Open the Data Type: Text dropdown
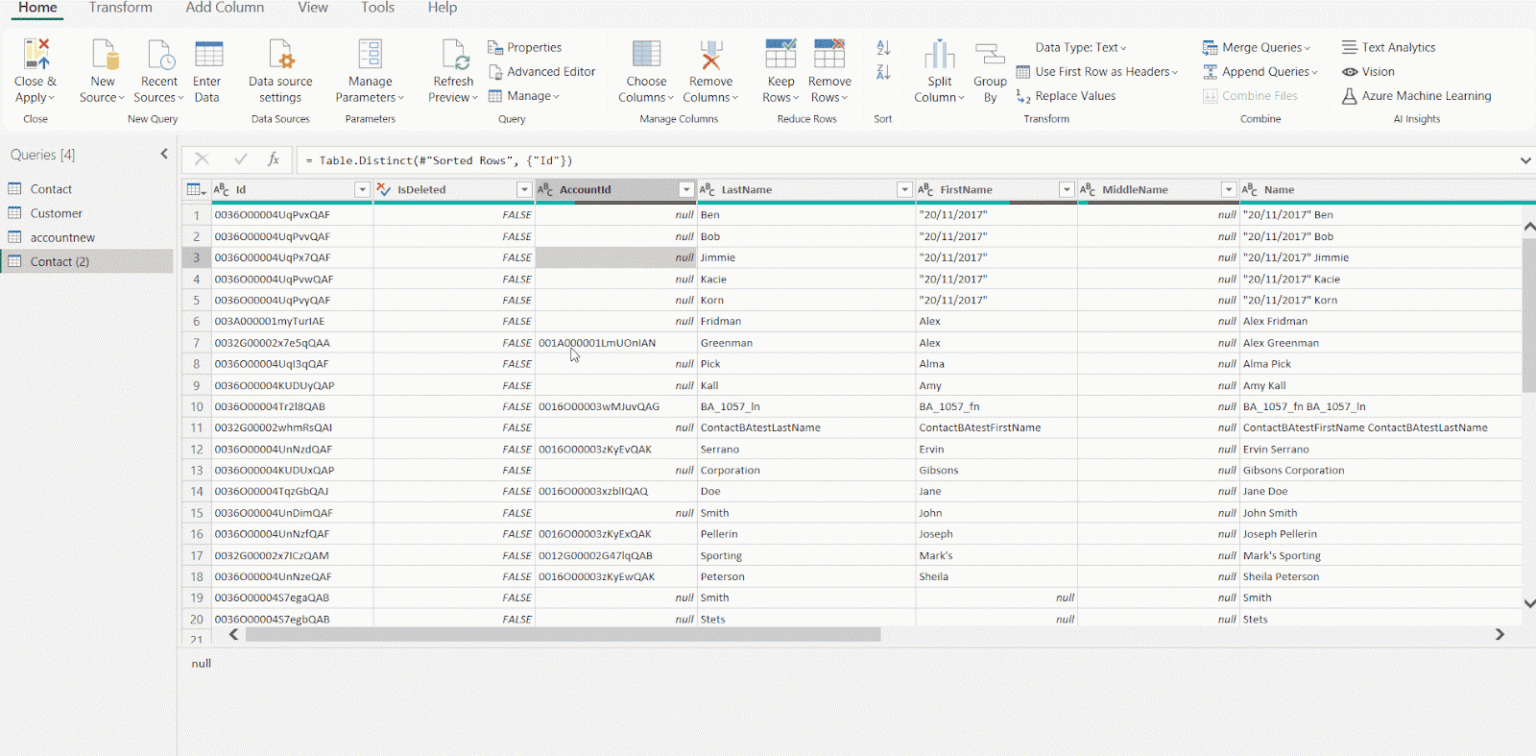Image resolution: width=1536 pixels, height=756 pixels. pyautogui.click(x=1081, y=47)
